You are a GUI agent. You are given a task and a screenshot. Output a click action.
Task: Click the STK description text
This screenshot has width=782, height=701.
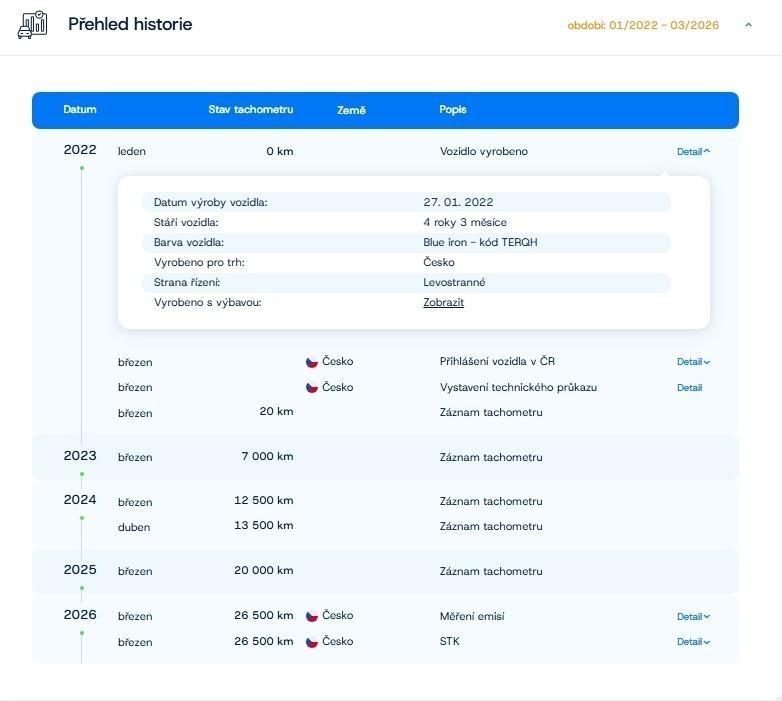449,641
